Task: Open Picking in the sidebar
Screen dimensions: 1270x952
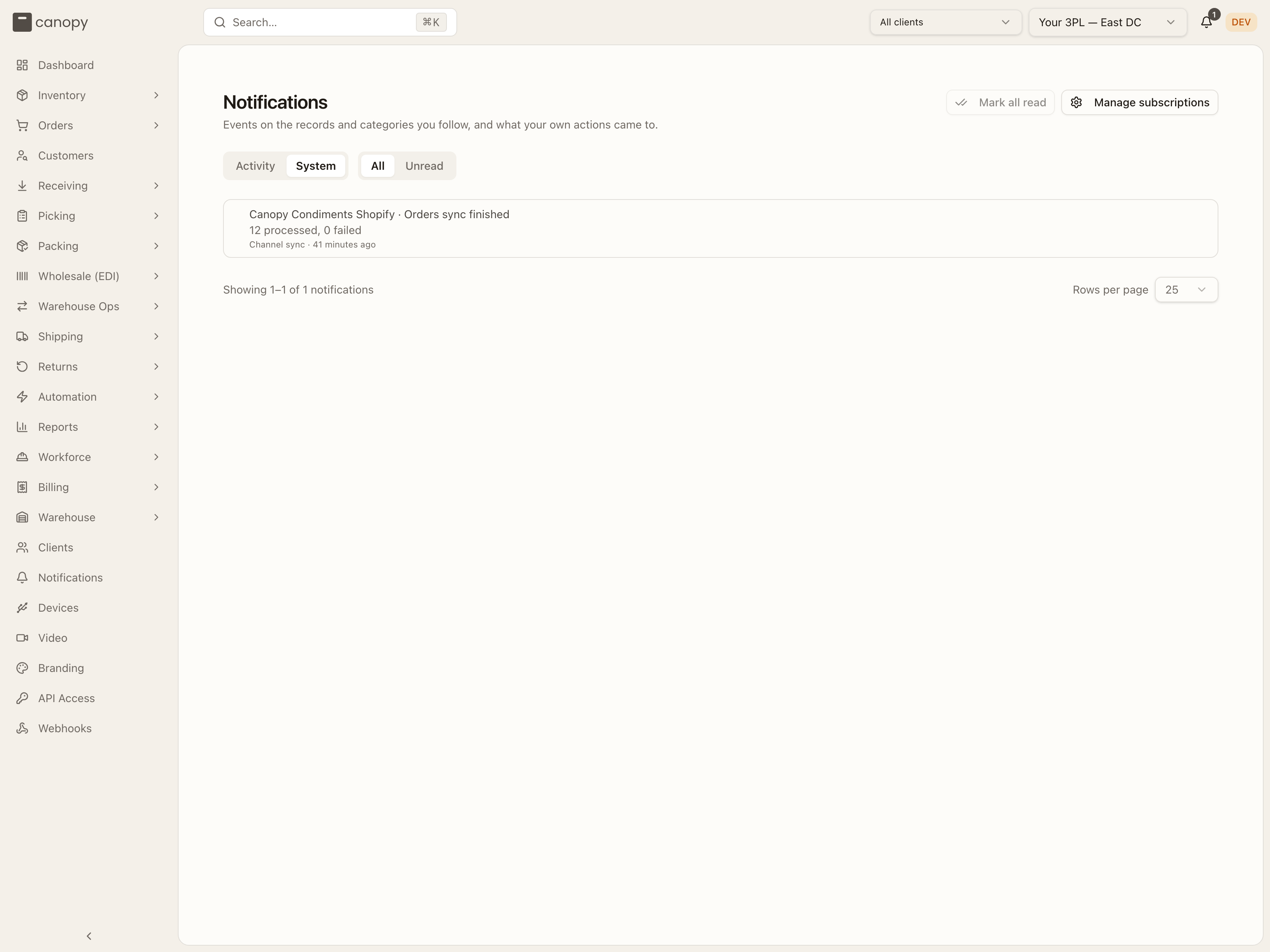Action: (89, 216)
